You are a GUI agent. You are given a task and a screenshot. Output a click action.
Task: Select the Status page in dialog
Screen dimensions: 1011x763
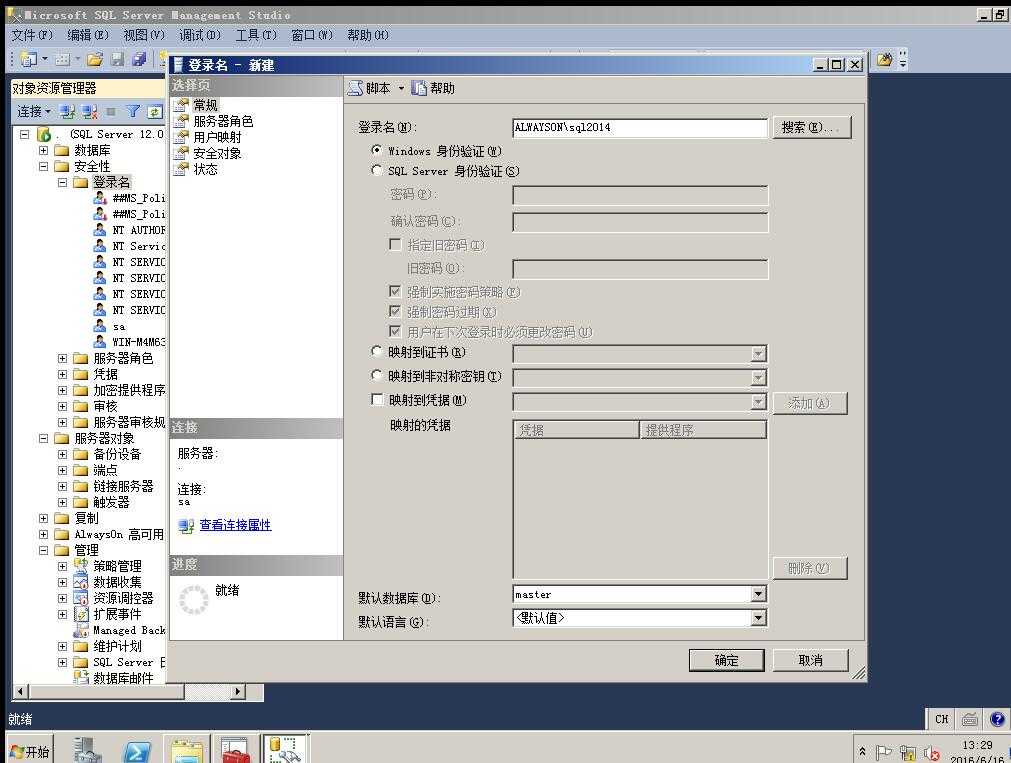coord(206,169)
